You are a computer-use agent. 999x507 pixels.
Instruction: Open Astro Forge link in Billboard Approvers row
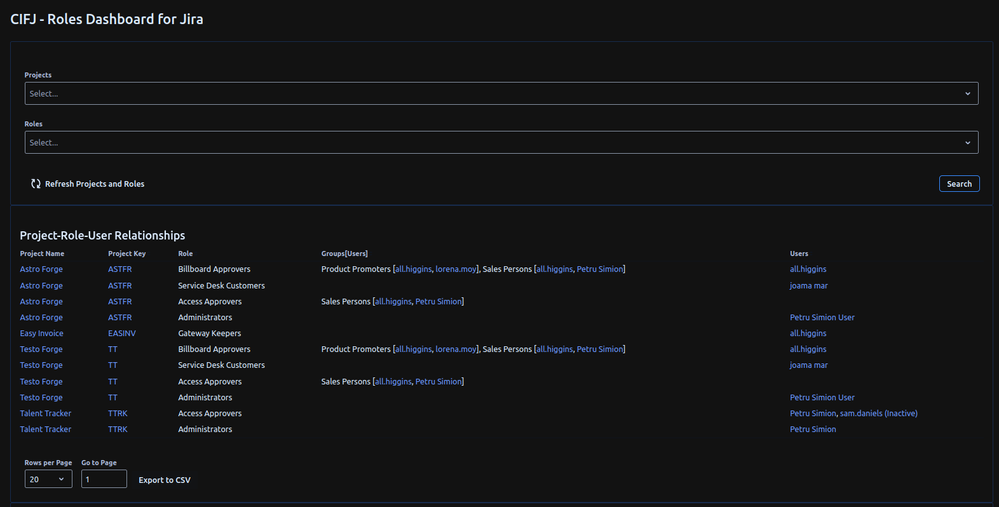pyautogui.click(x=41, y=269)
